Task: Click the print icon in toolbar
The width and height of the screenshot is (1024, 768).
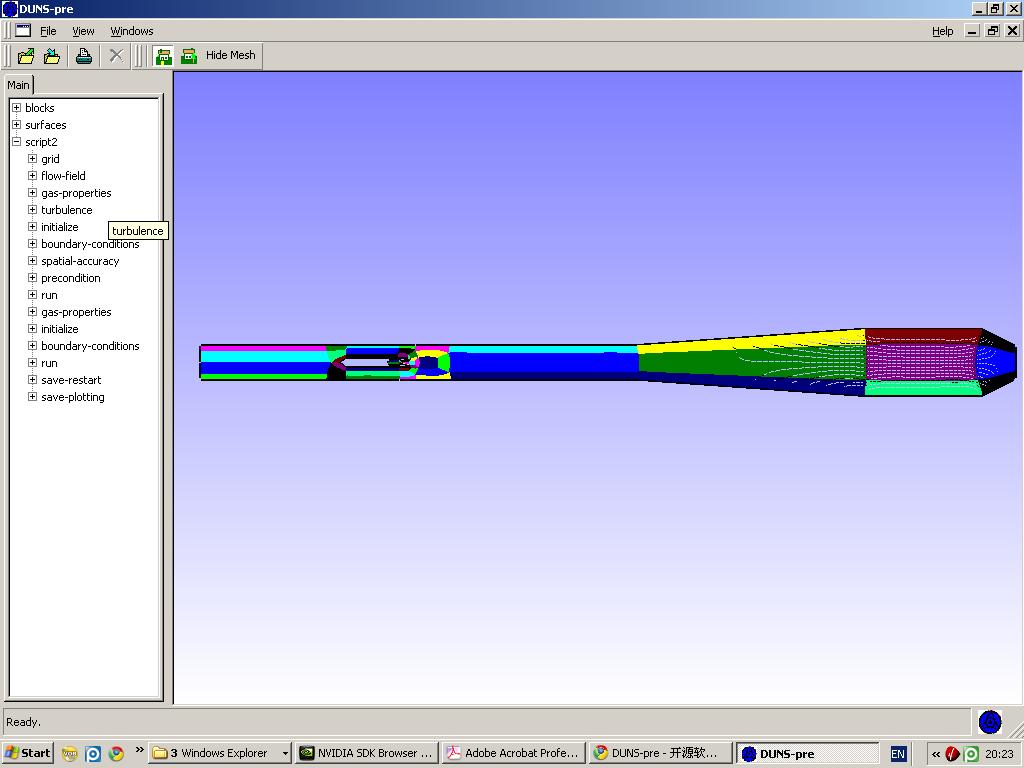Action: pos(84,56)
